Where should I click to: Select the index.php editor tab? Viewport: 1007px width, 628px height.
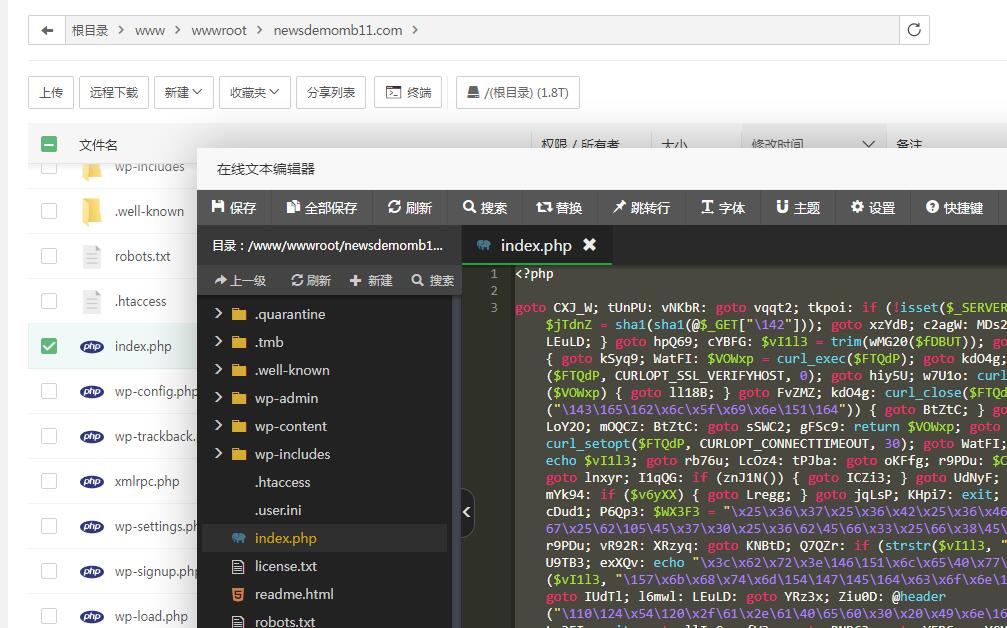tap(536, 245)
